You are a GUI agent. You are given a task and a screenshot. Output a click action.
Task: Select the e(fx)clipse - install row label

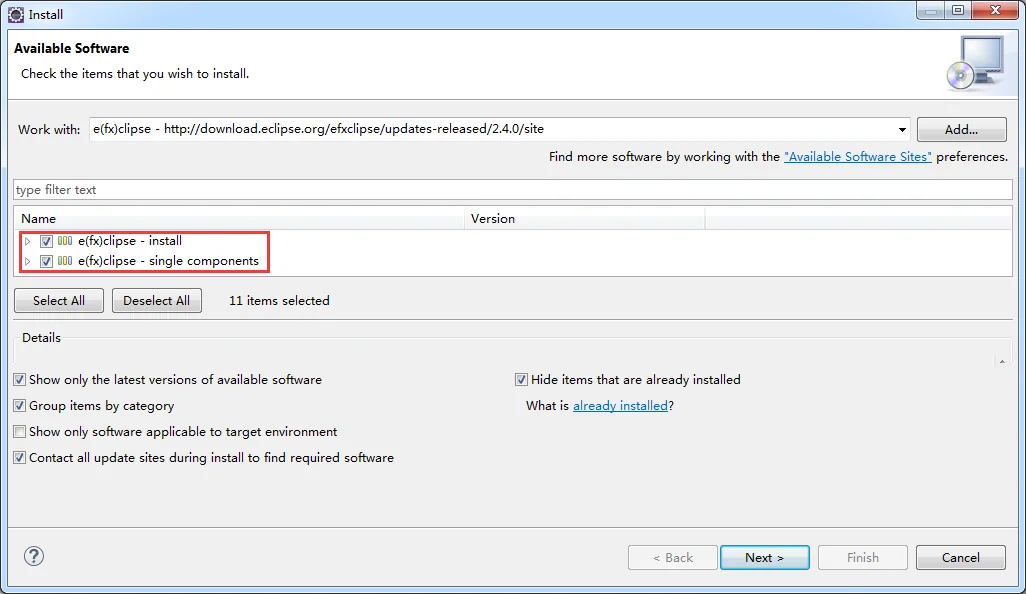click(130, 241)
